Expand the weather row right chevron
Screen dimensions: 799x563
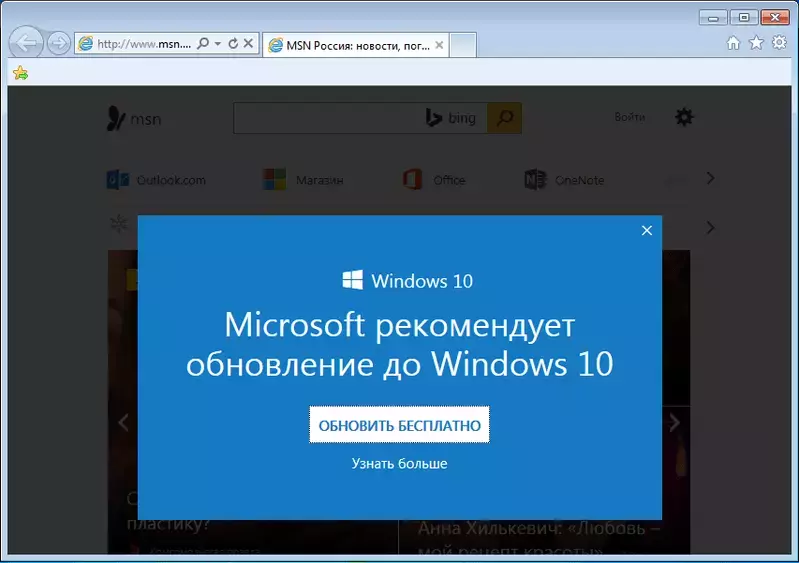click(x=710, y=227)
